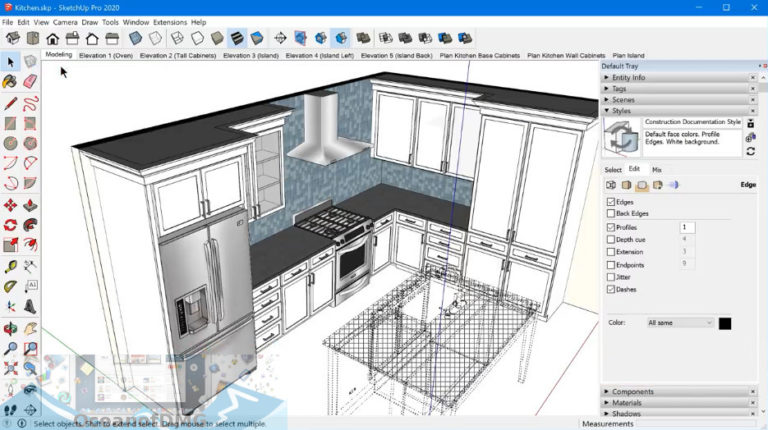Select the arrow Select tool

tap(10, 62)
